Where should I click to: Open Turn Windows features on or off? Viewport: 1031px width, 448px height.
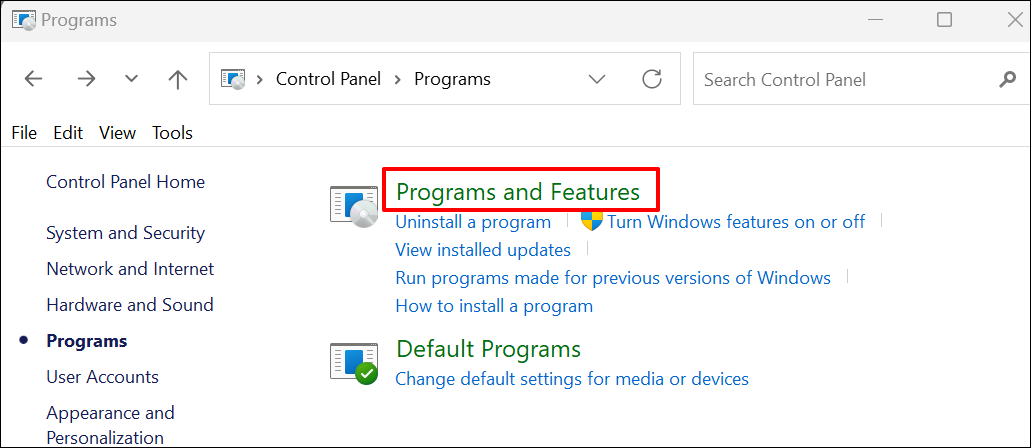(735, 222)
